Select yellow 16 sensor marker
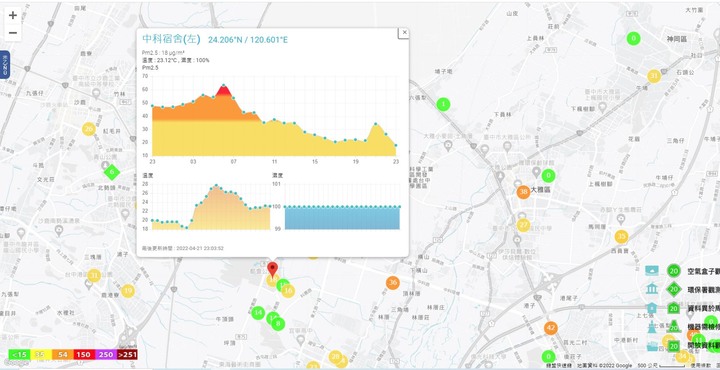The width and height of the screenshot is (720, 370). pyautogui.click(x=288, y=291)
